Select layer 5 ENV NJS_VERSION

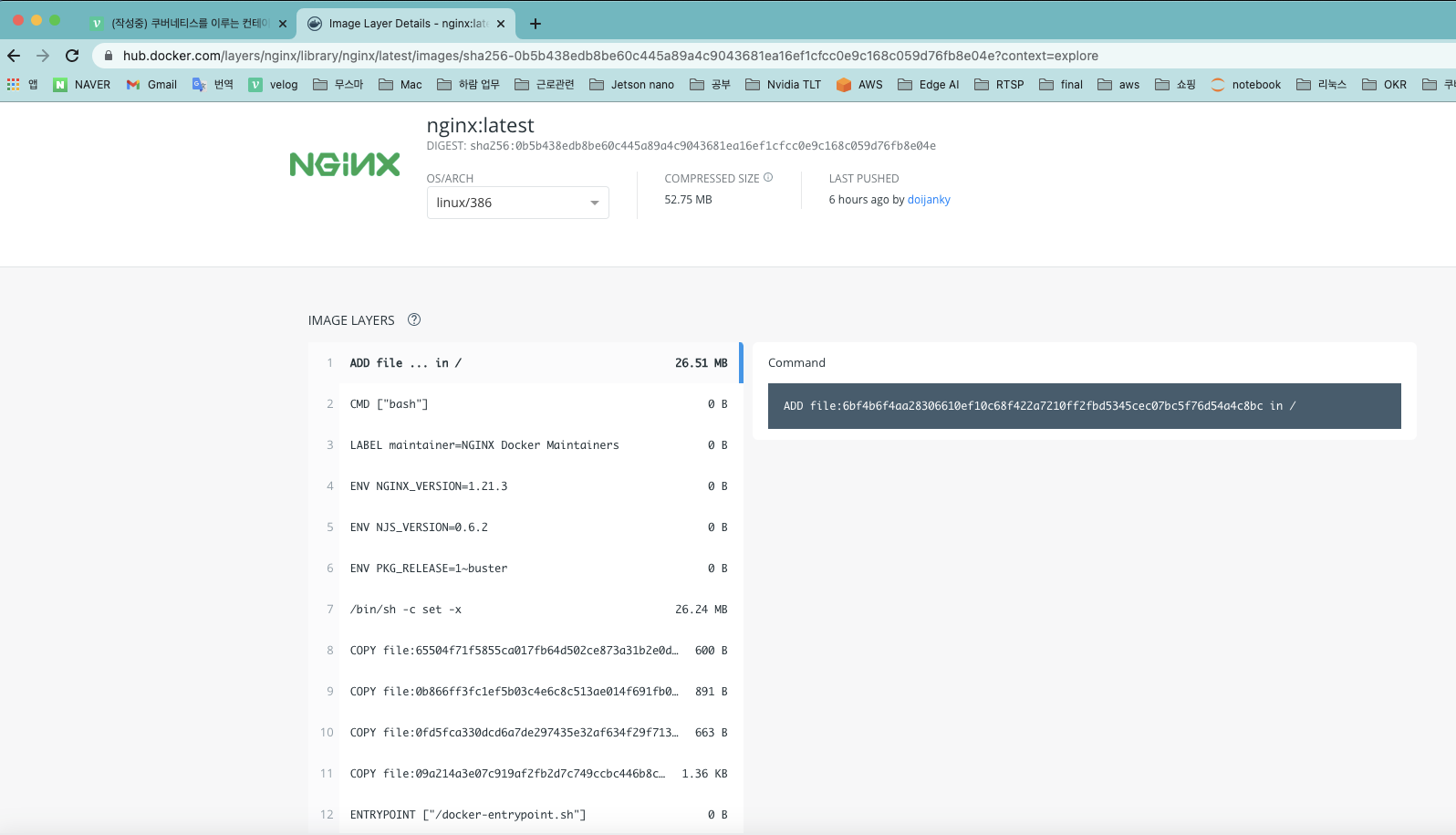click(525, 527)
